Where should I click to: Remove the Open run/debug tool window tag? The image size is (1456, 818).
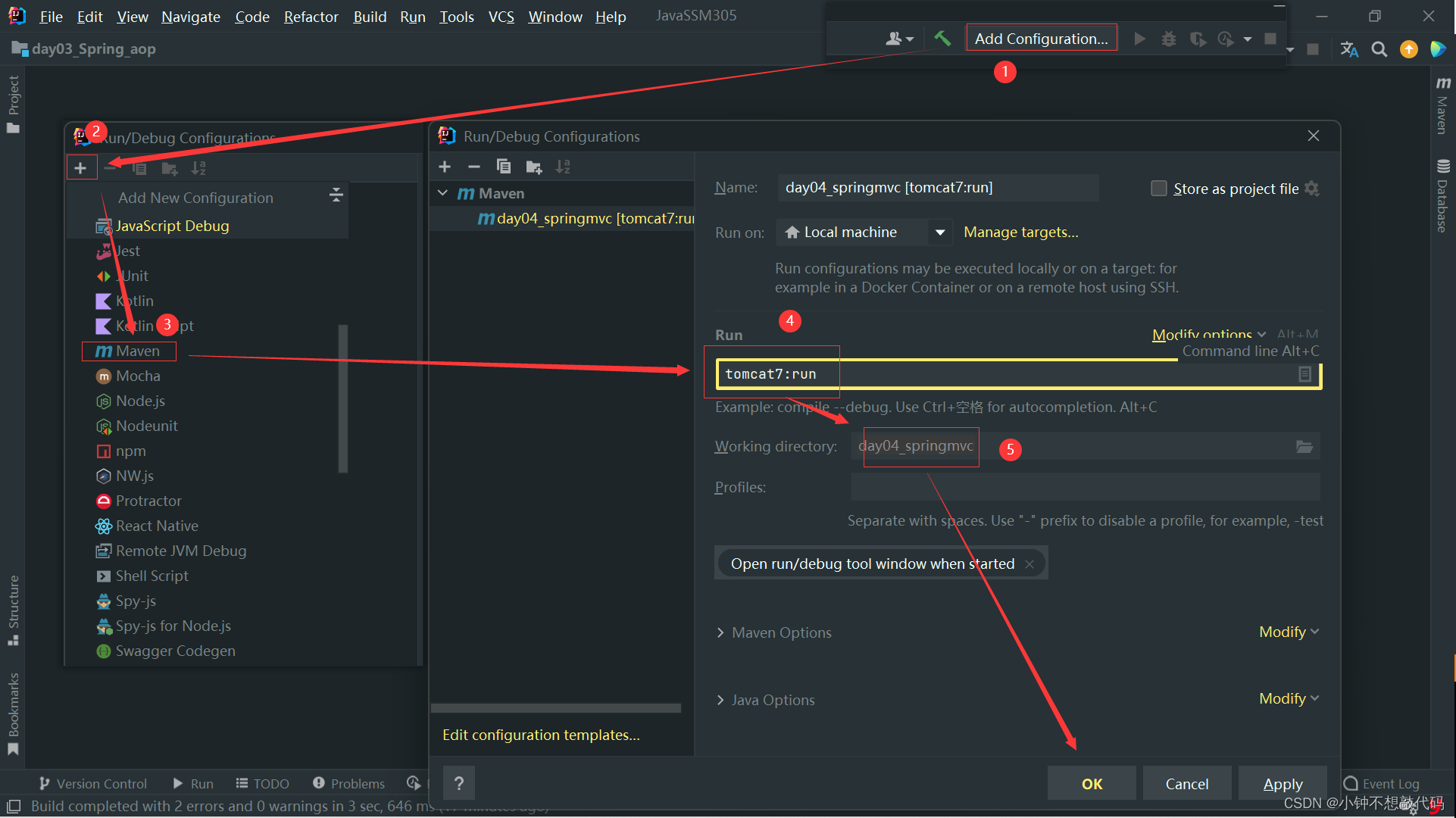[1030, 564]
